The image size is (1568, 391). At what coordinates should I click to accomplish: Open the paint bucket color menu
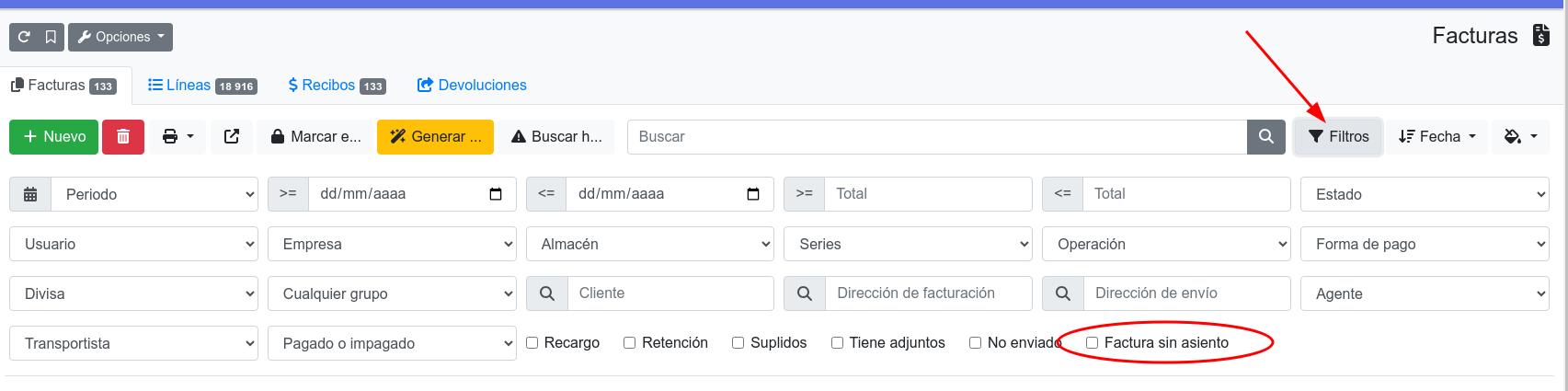pyautogui.click(x=1519, y=137)
